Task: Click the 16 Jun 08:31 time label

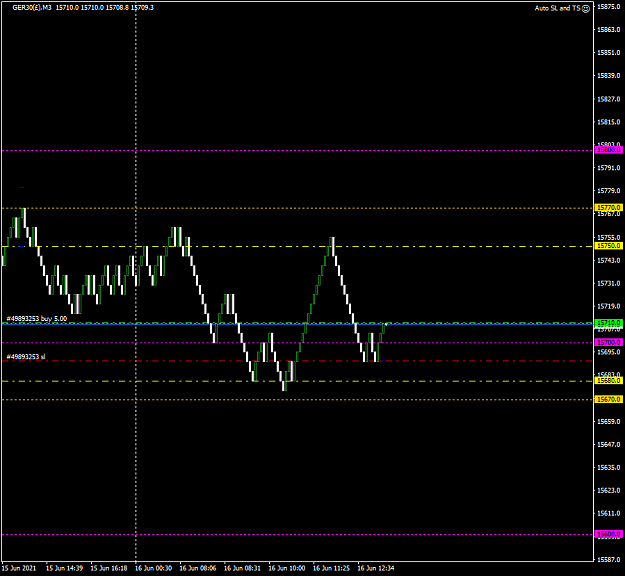Action: click(242, 568)
